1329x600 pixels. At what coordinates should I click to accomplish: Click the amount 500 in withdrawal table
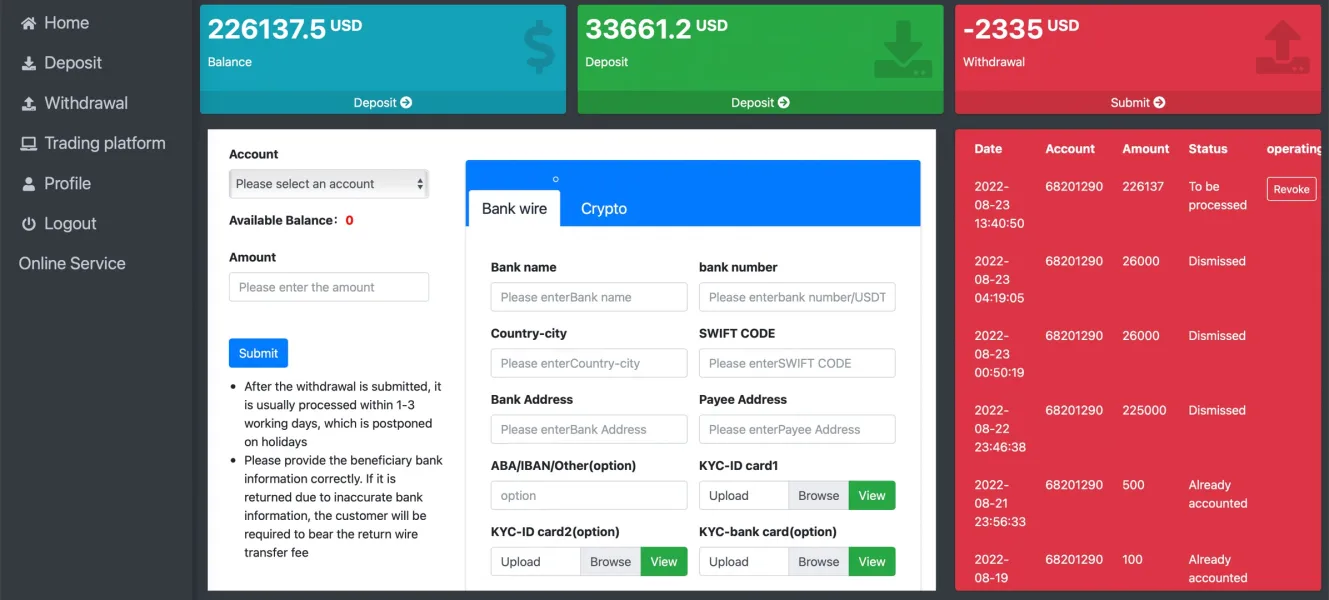[1133, 485]
